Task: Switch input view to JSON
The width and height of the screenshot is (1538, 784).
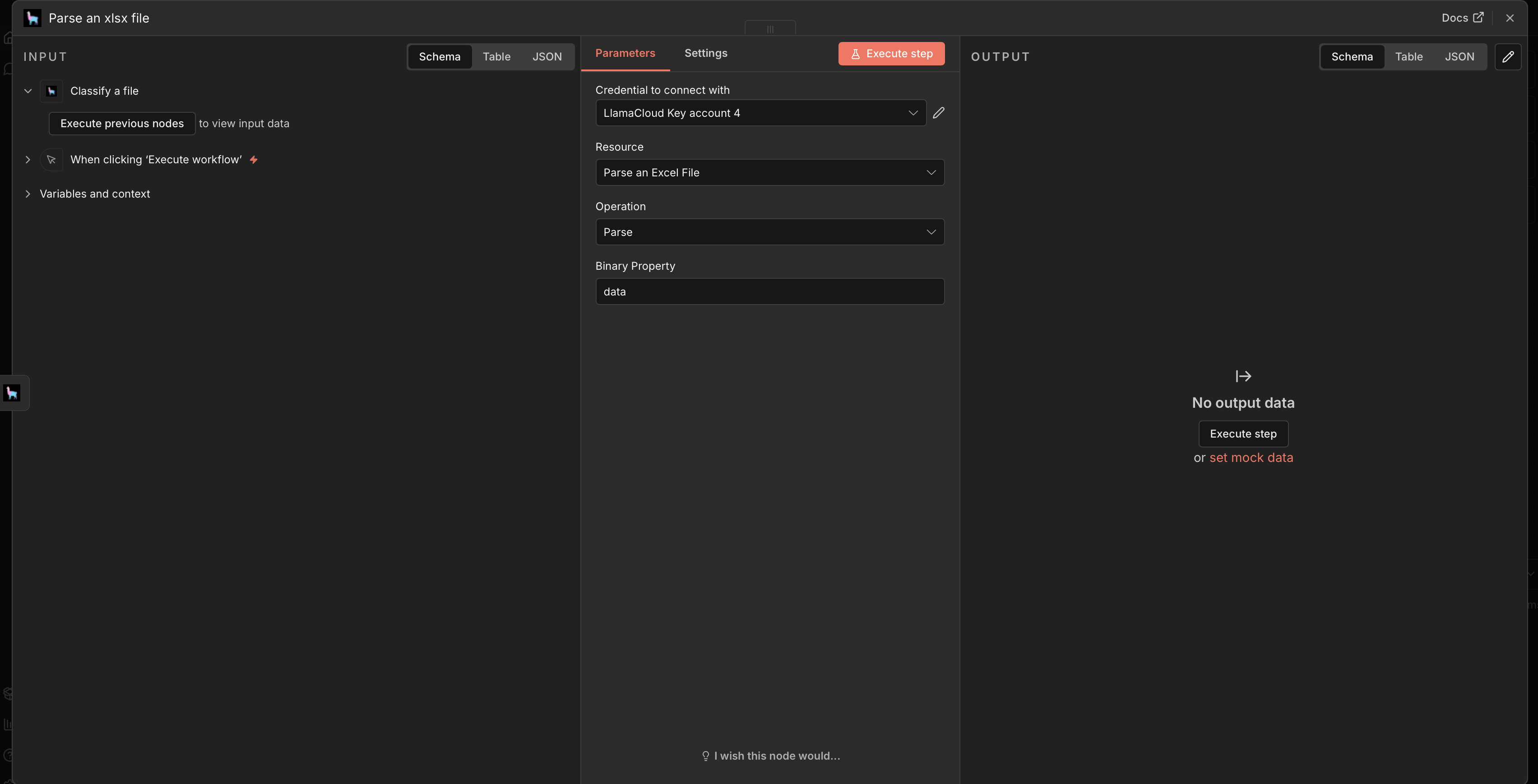Action: click(x=547, y=57)
